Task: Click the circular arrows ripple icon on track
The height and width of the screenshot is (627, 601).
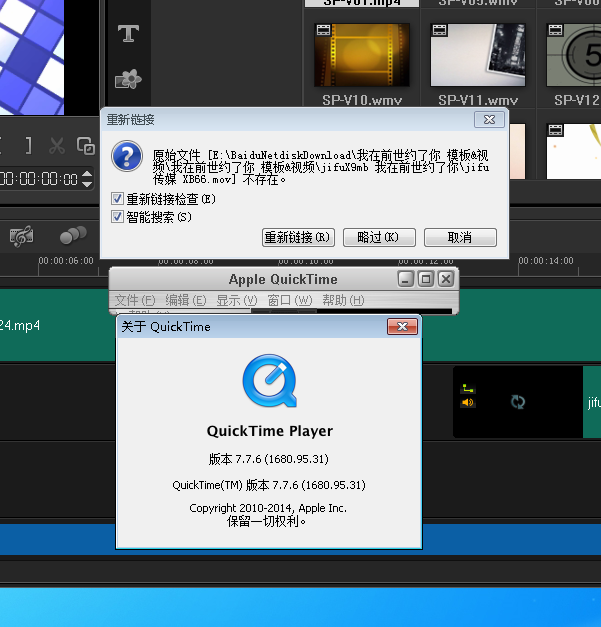Action: 518,402
